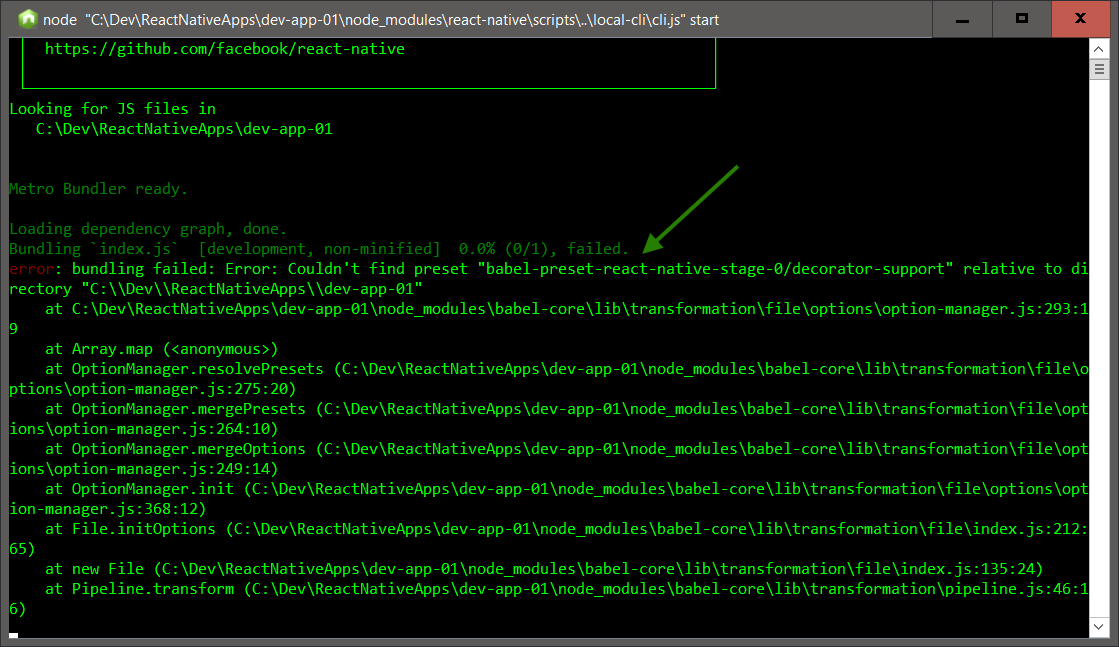Minimize the node console window
This screenshot has width=1119, height=647.
(962, 19)
